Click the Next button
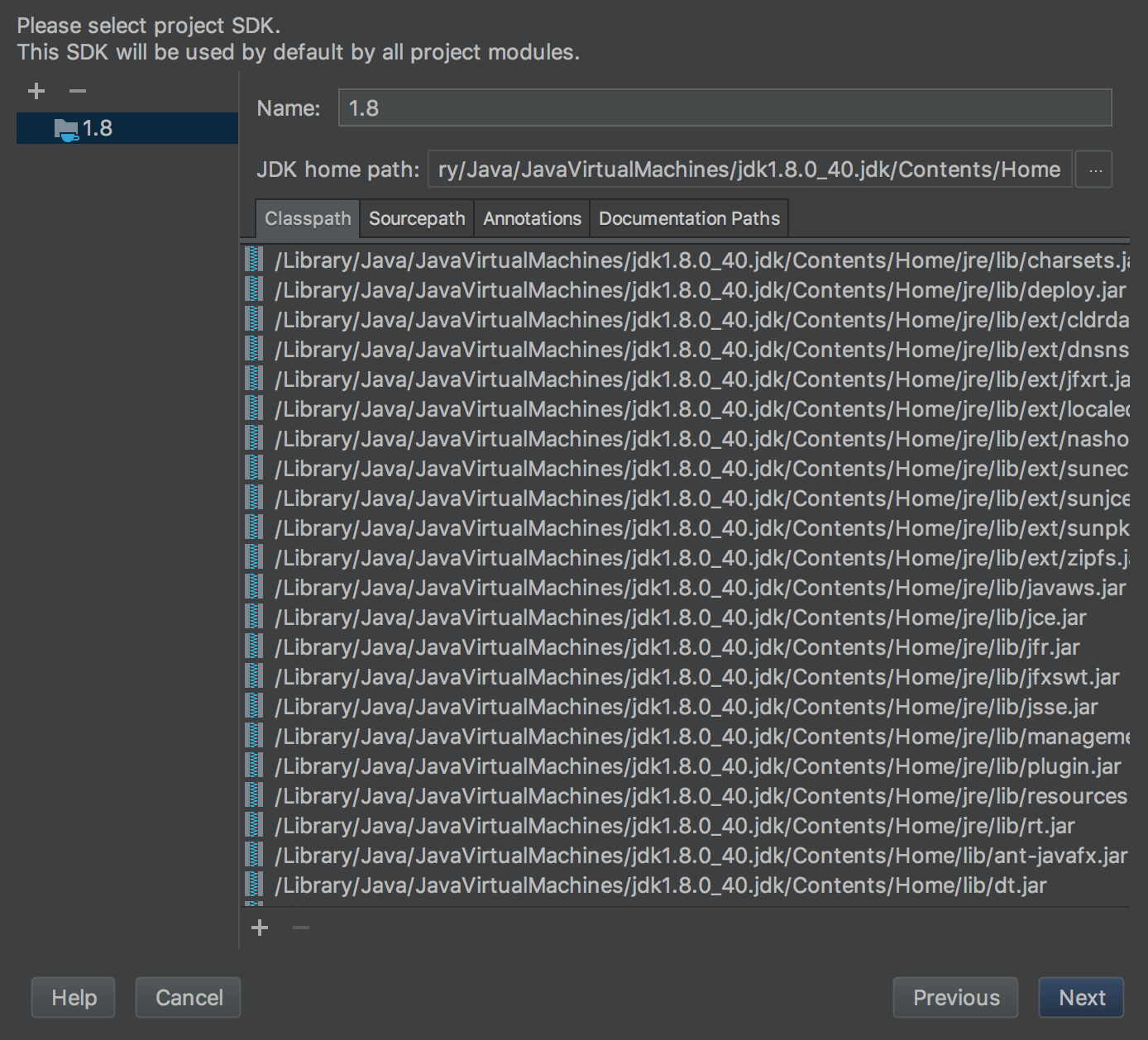Screen dimensions: 1148x1040 1081,997
